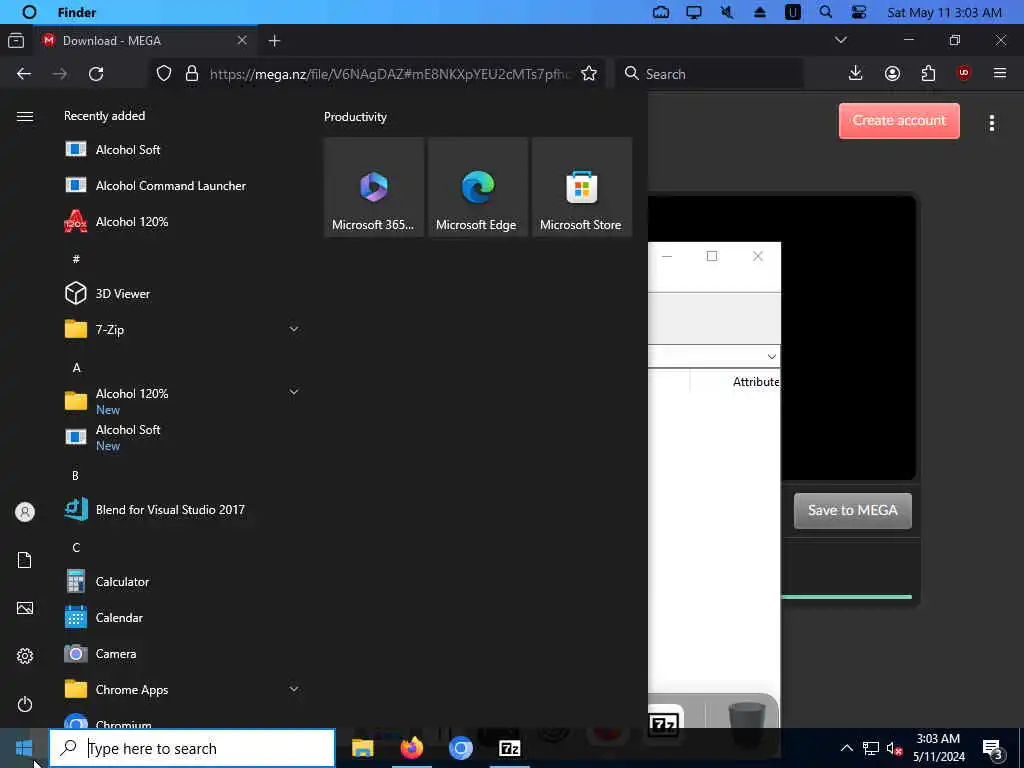Click the taskbar search box

(x=192, y=748)
